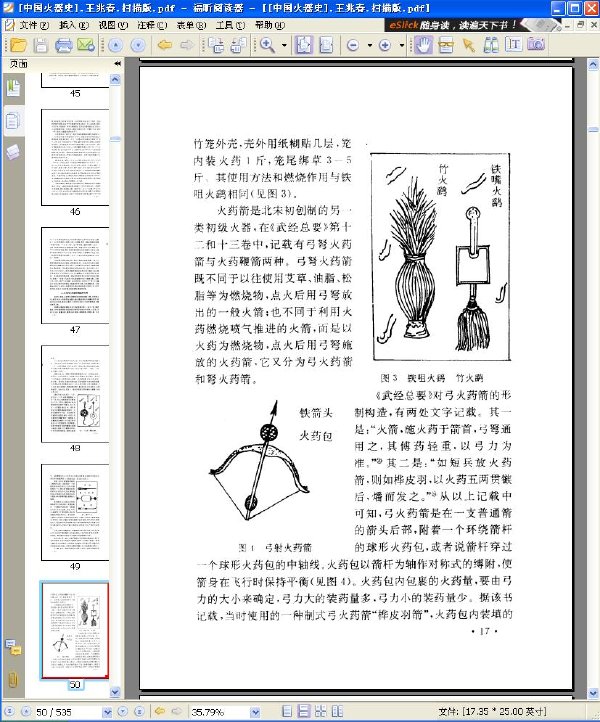Expand zoom in dropdown arrow
Viewport: 600px width, 722px height.
click(402, 45)
